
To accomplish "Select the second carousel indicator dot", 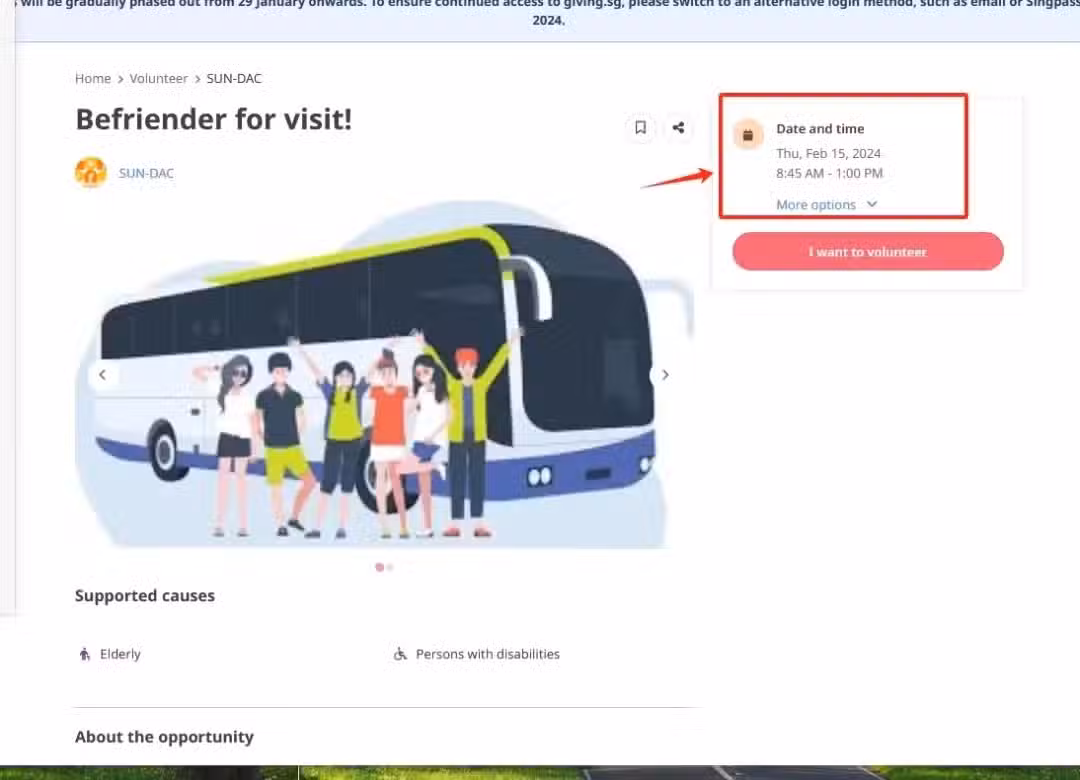I will pyautogui.click(x=391, y=567).
